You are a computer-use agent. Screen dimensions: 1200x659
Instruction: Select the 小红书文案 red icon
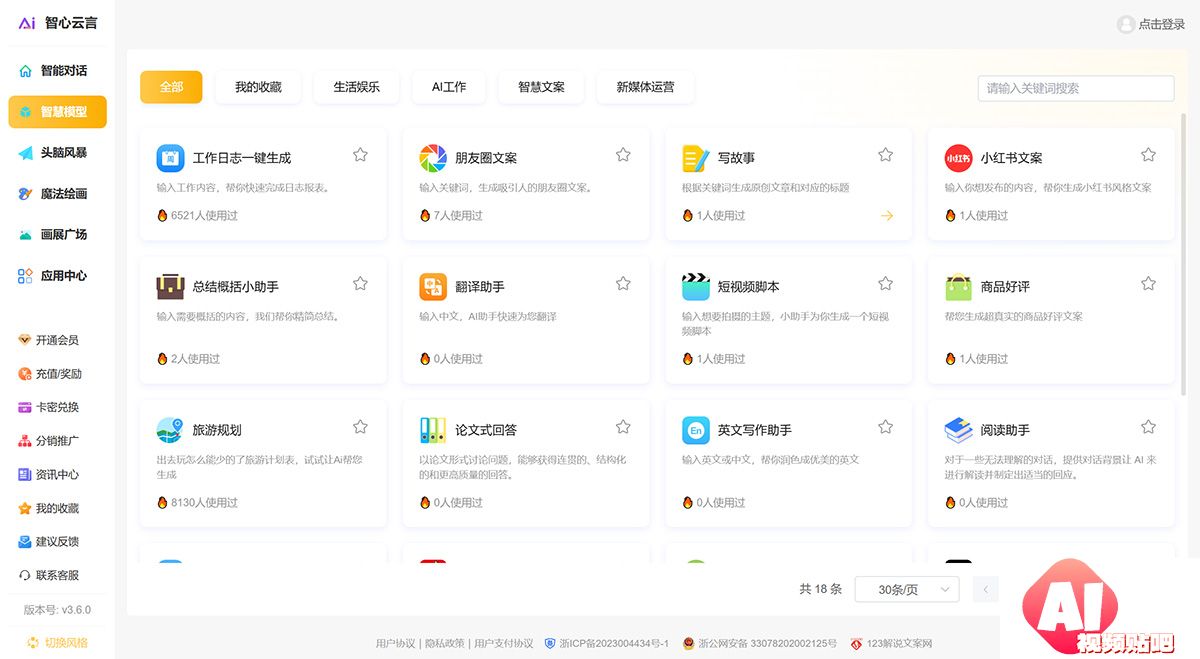click(958, 158)
